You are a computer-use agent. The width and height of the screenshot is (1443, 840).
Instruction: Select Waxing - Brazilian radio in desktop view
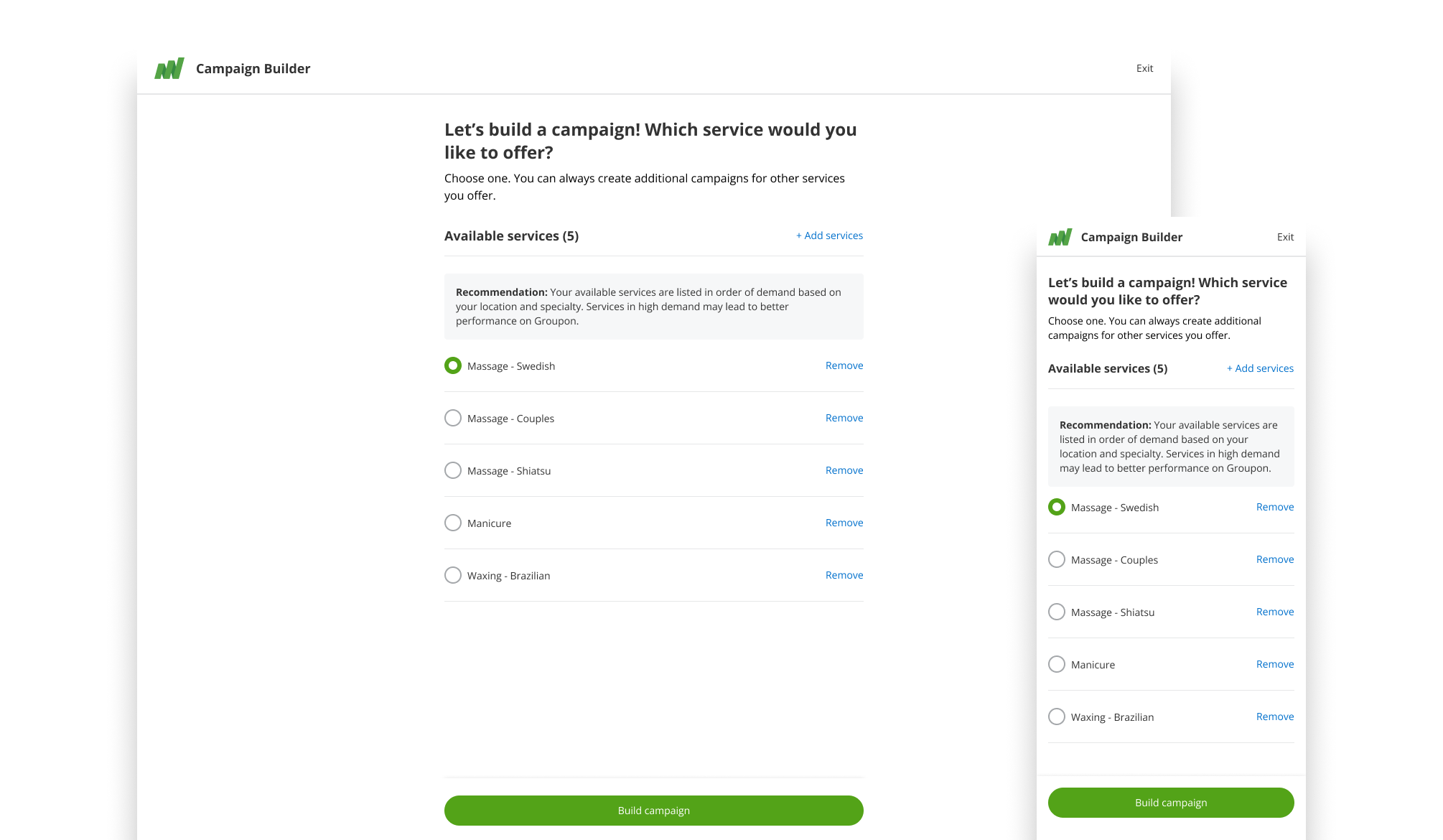click(x=453, y=575)
